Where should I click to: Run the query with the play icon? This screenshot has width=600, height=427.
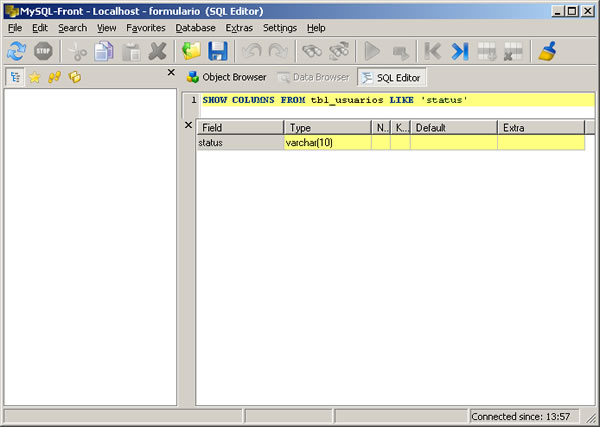point(372,51)
